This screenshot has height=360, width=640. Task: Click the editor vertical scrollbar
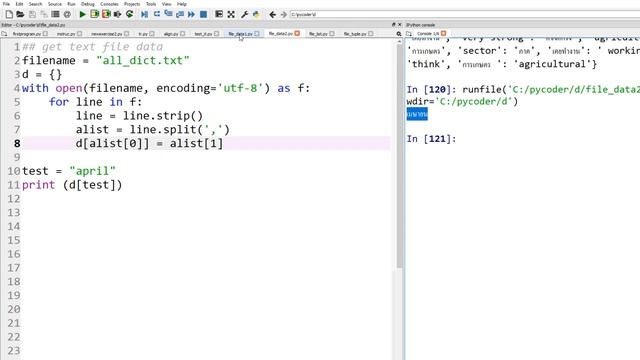399,157
